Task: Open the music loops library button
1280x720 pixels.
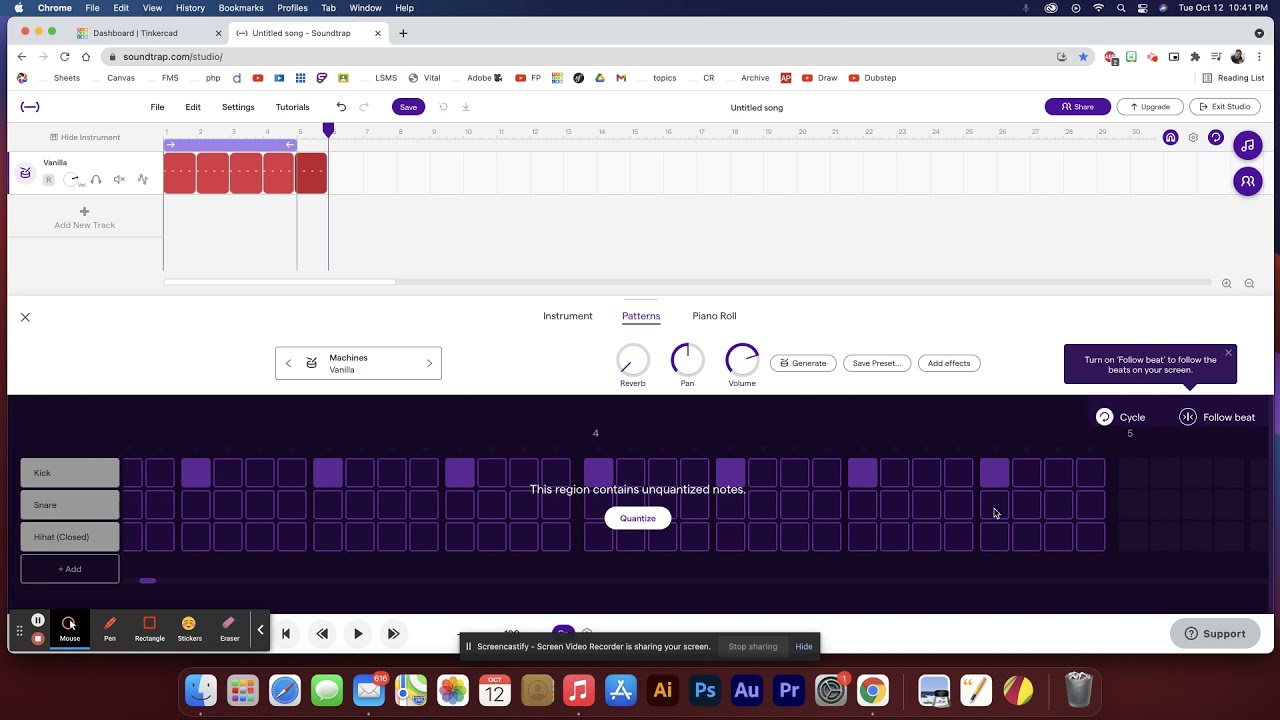Action: (1248, 146)
